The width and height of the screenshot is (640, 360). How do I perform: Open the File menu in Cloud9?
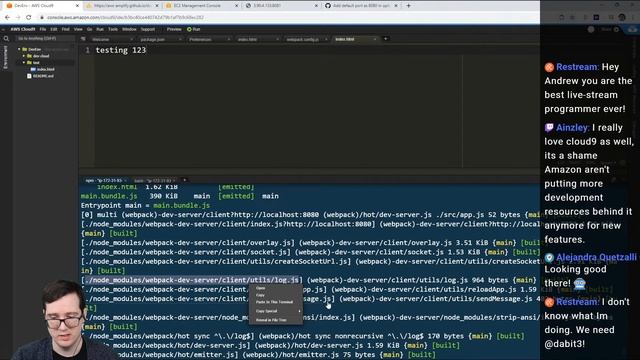tap(42, 29)
